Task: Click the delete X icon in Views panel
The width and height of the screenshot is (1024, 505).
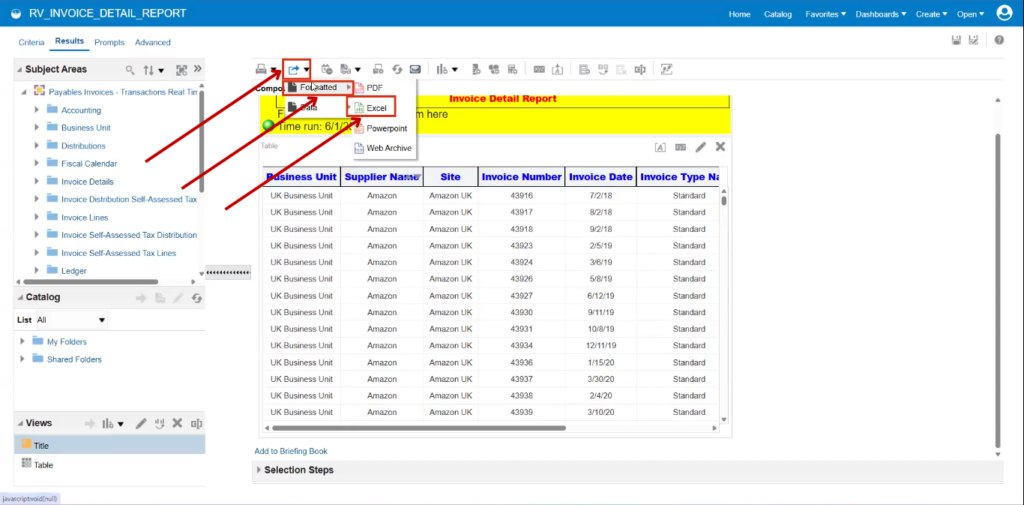Action: pyautogui.click(x=176, y=423)
